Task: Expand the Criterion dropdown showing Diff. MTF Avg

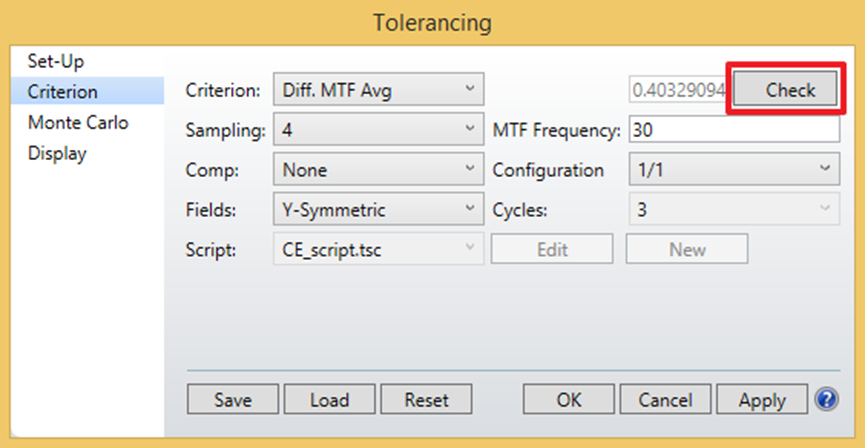Action: pos(378,90)
